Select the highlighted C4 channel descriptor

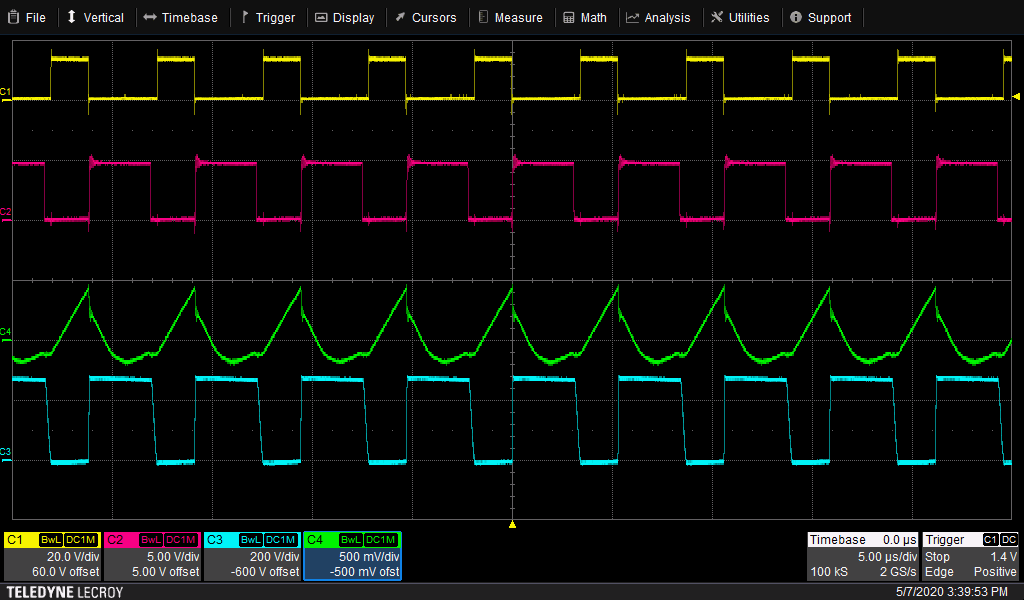[352, 556]
